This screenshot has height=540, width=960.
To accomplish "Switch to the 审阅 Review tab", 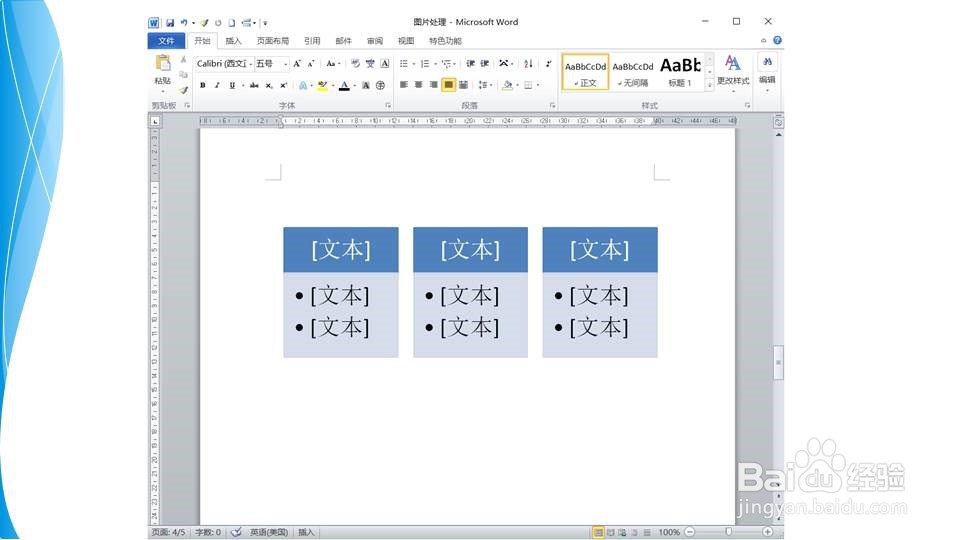I will [x=375, y=40].
